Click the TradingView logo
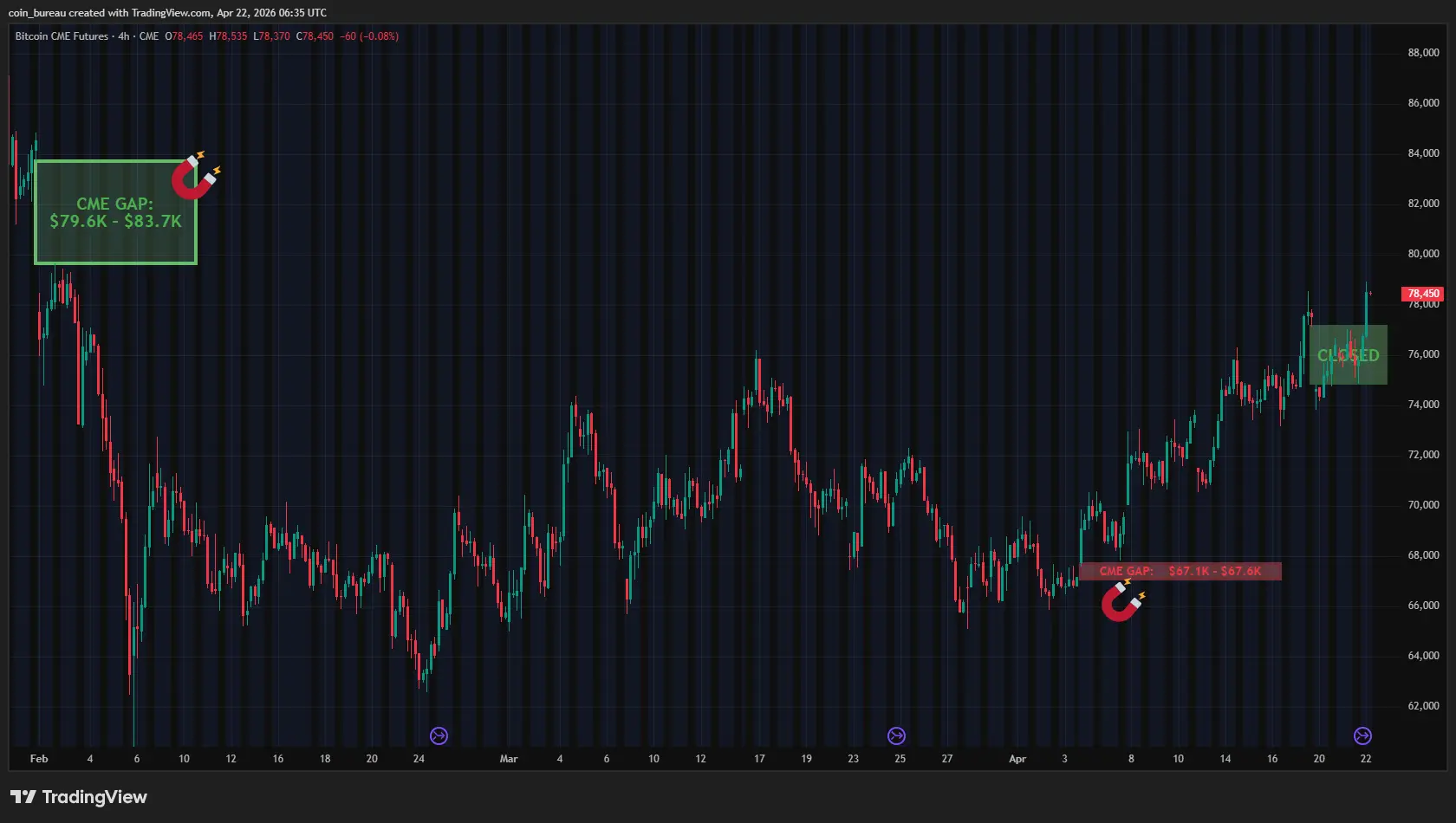 pos(79,797)
